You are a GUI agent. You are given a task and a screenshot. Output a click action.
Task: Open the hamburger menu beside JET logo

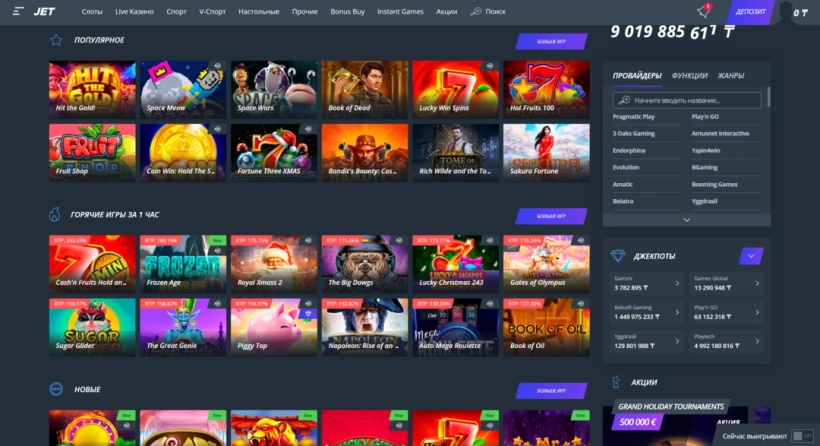click(x=16, y=12)
